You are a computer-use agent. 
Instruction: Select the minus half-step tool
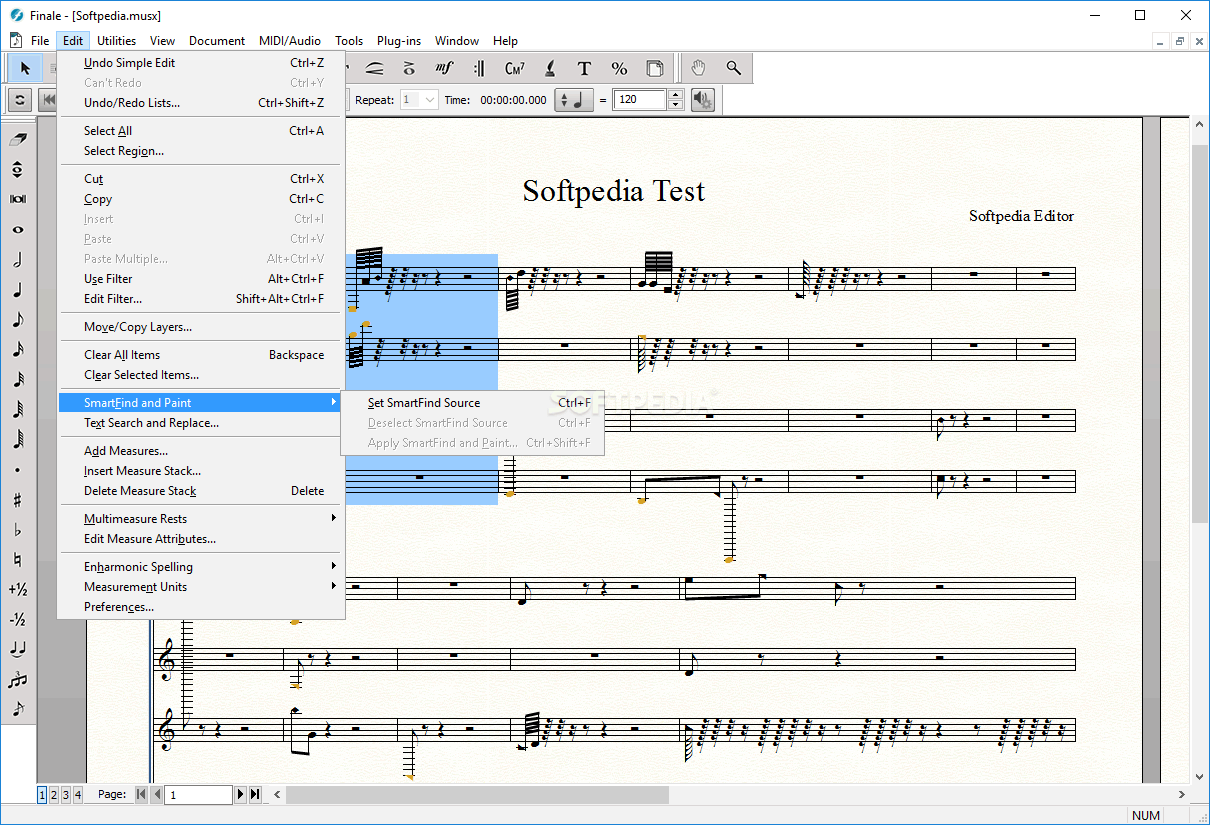[x=17, y=620]
